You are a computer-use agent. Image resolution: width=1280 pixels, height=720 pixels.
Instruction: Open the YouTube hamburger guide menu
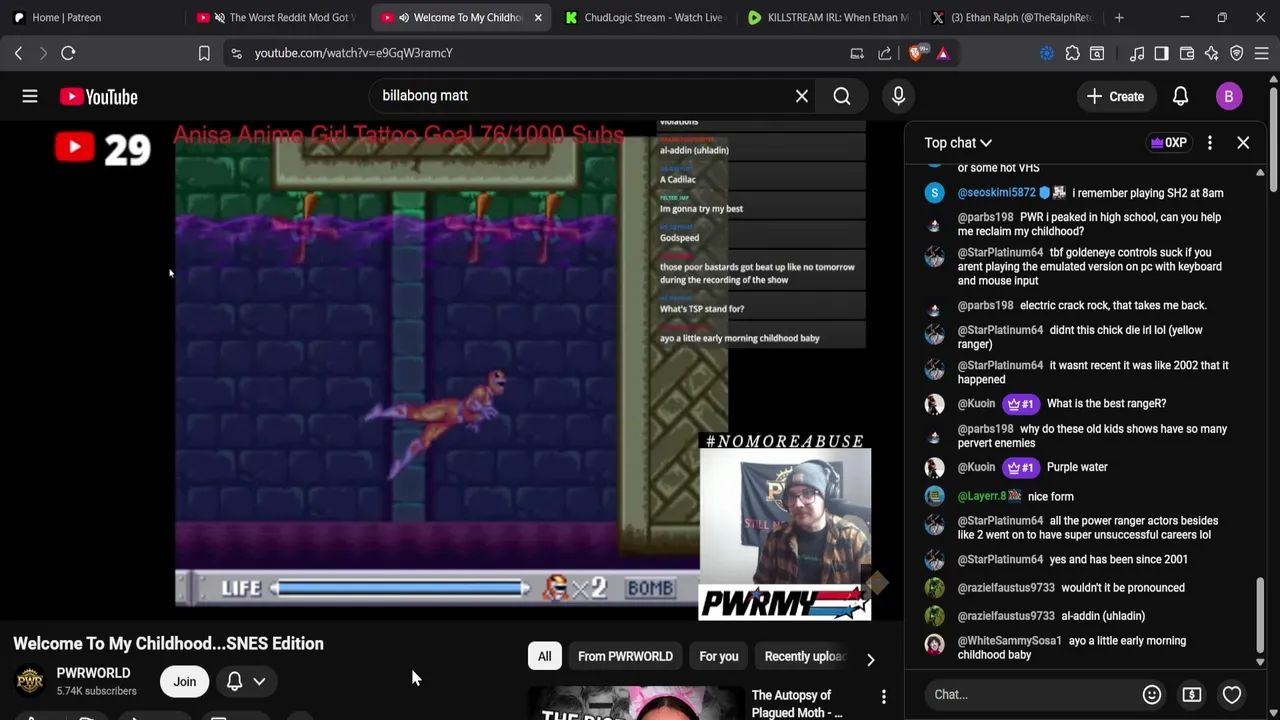[x=30, y=96]
